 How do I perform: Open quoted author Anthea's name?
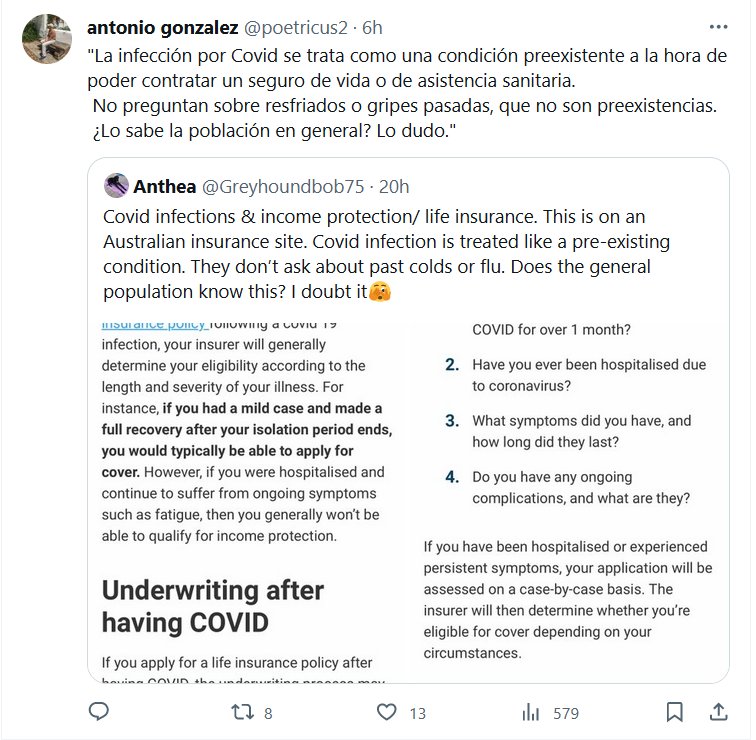tap(166, 186)
